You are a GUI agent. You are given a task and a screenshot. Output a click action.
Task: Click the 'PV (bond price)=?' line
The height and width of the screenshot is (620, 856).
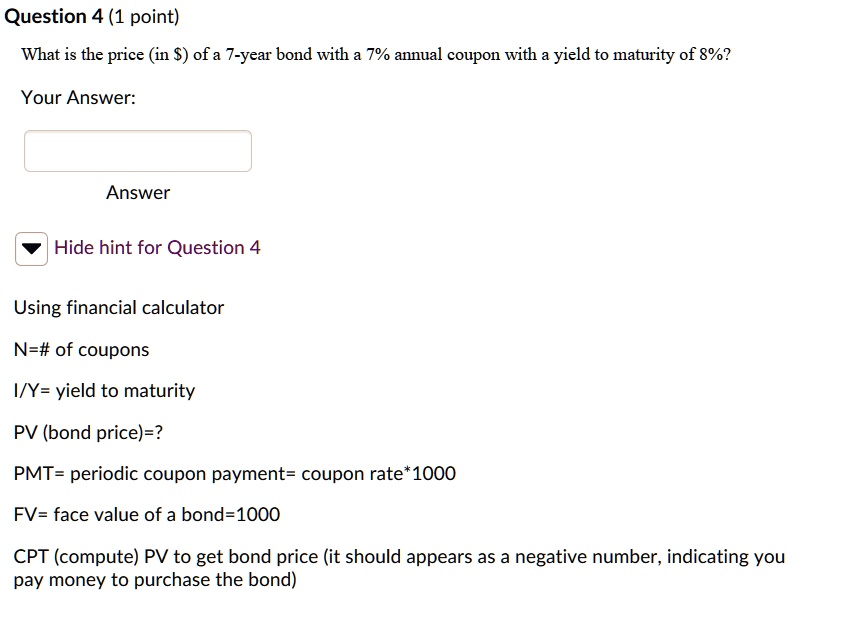tap(88, 433)
